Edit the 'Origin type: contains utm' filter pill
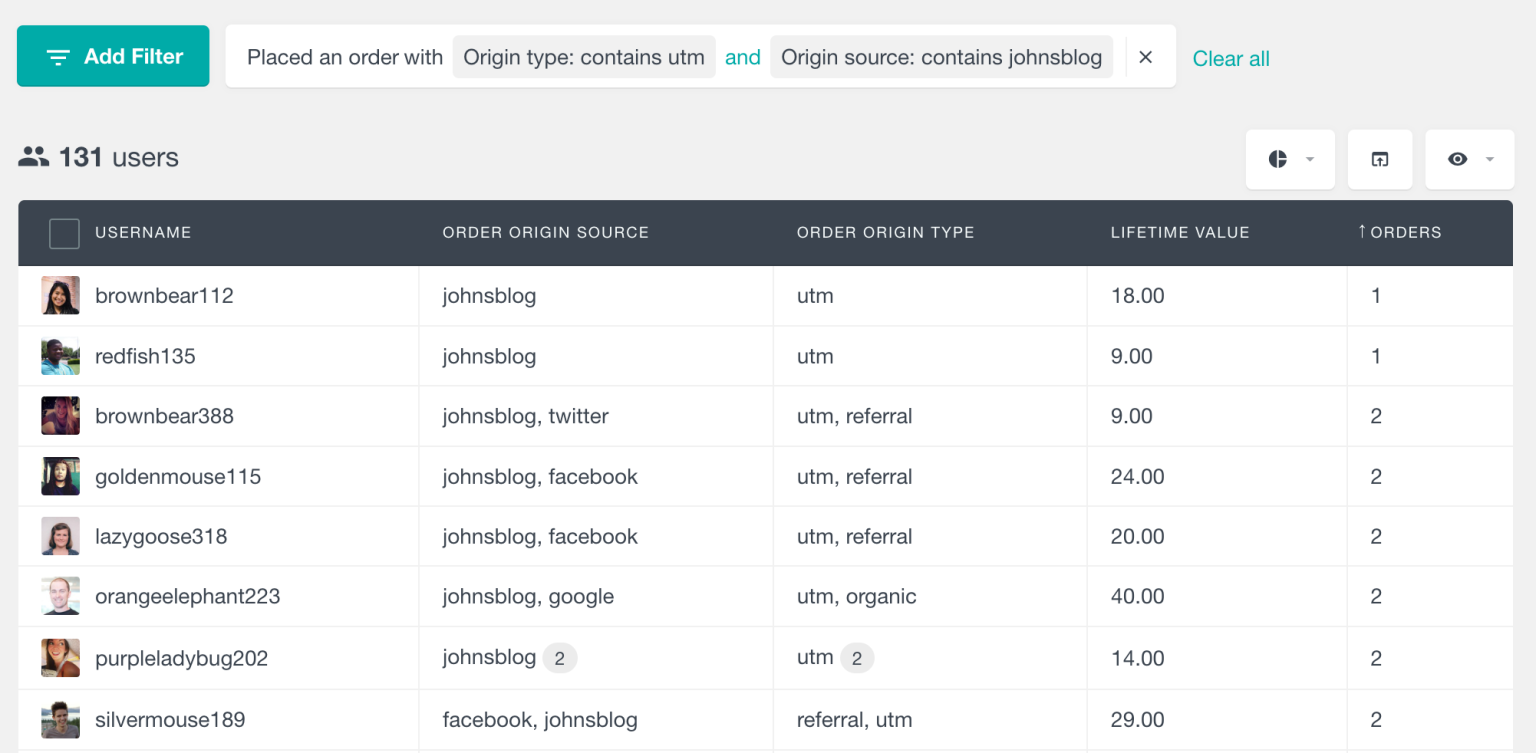 coord(584,56)
